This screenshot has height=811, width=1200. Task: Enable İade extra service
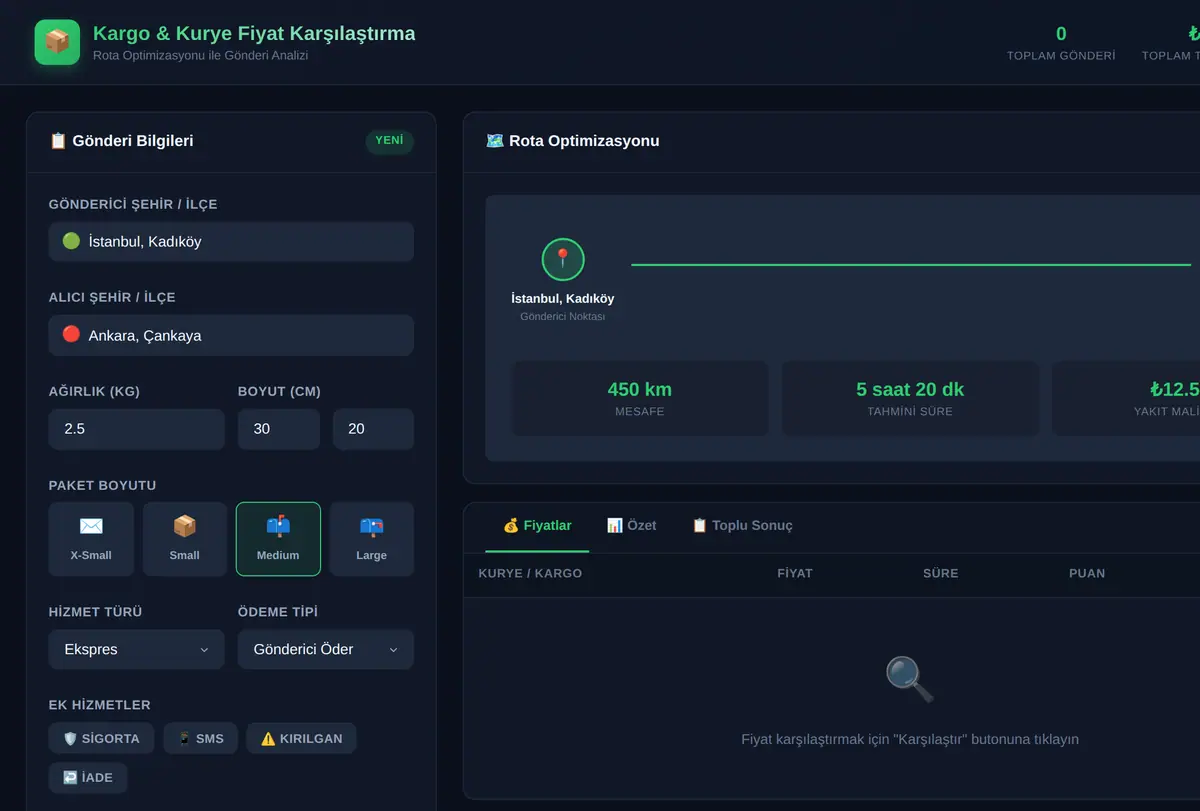tap(88, 778)
